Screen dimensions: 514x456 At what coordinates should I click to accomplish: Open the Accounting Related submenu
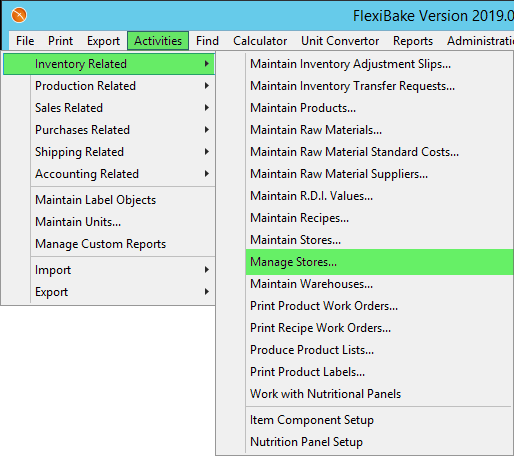[x=109, y=174]
